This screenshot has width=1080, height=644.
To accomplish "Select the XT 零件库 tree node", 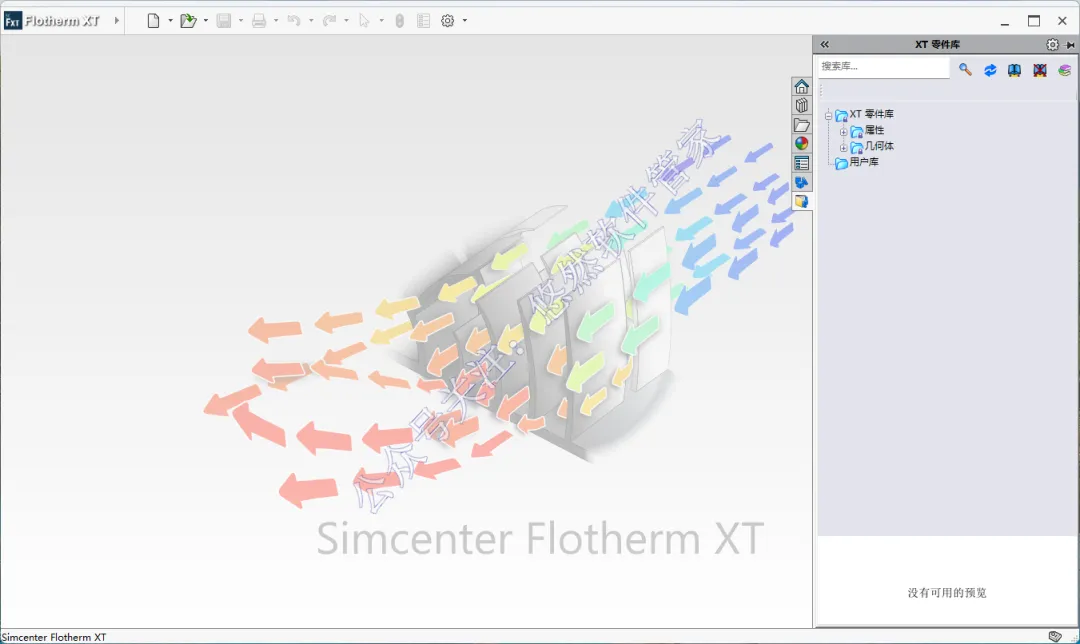I will pyautogui.click(x=871, y=114).
